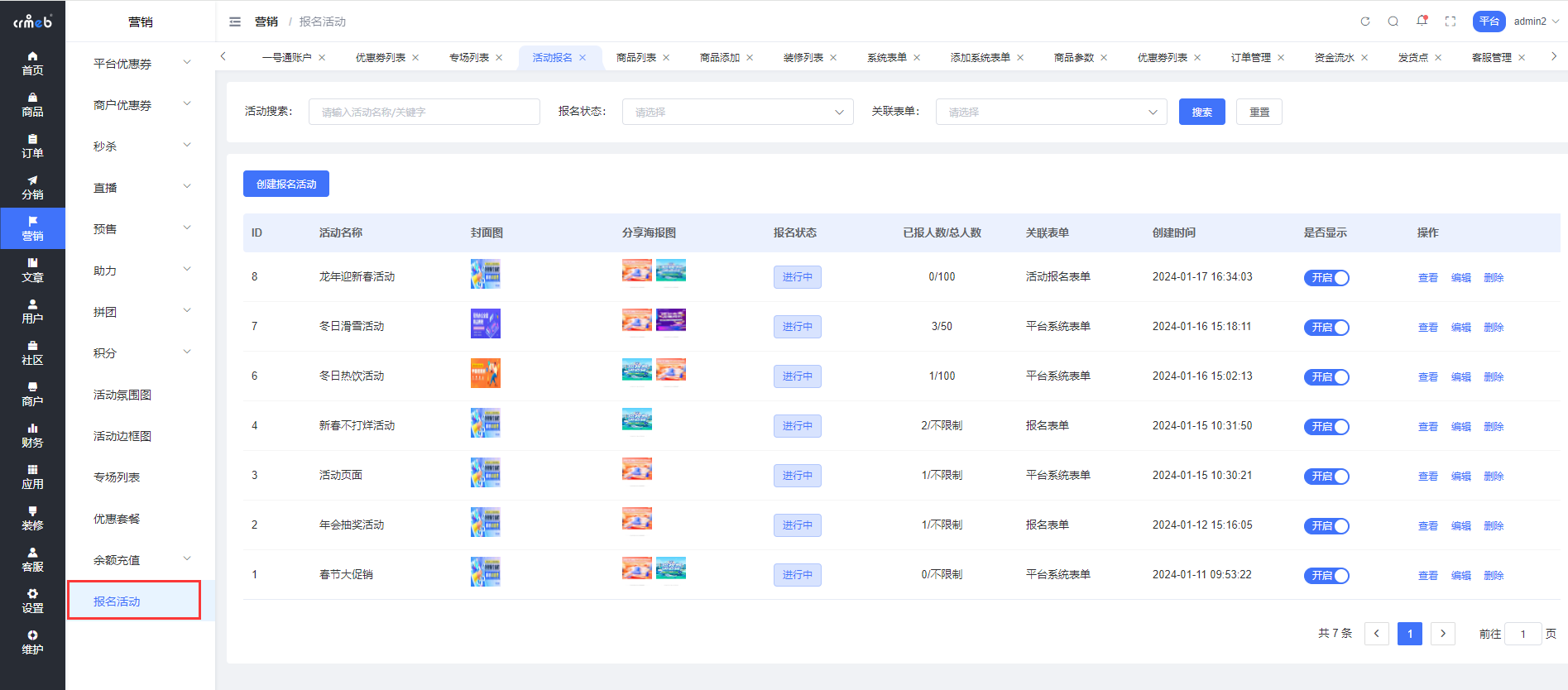The width and height of the screenshot is (1568, 690).
Task: Toggle display switch for 活动页面
Action: tap(1326, 477)
